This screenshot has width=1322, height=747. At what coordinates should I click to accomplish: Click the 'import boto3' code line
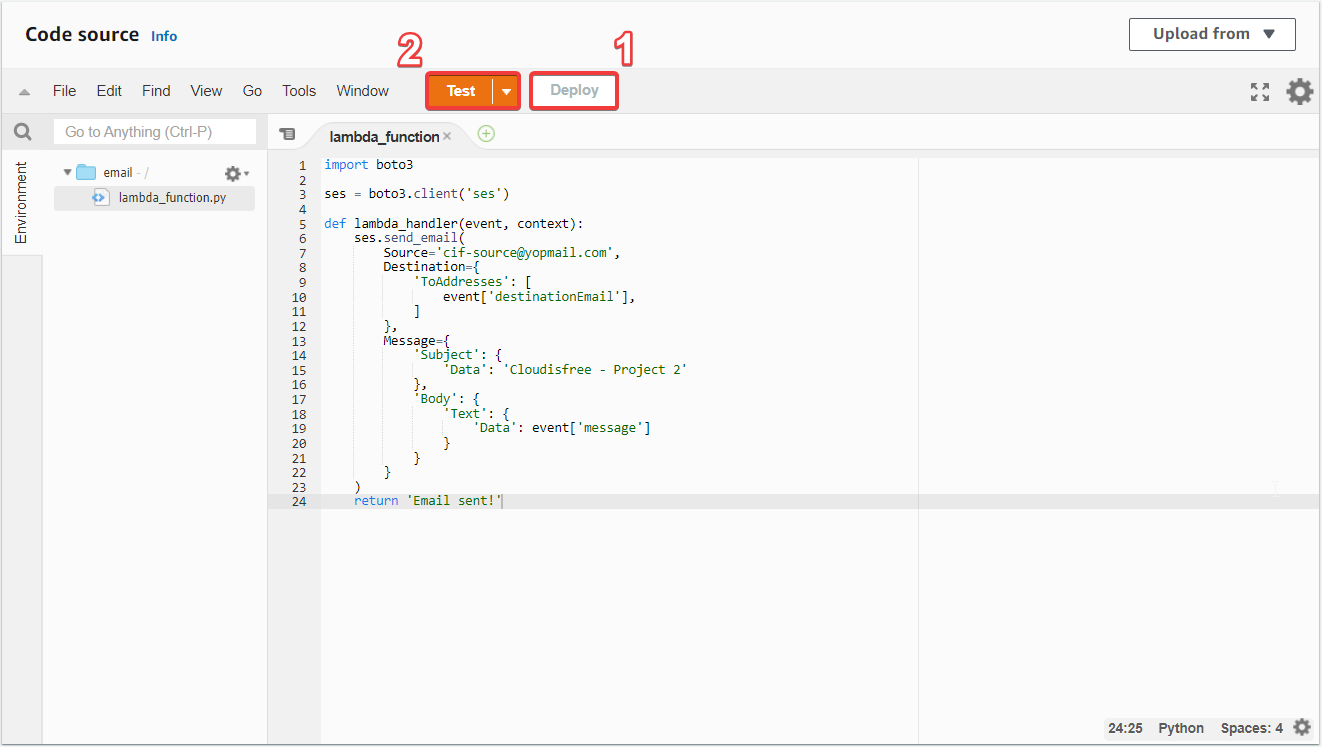click(x=368, y=165)
